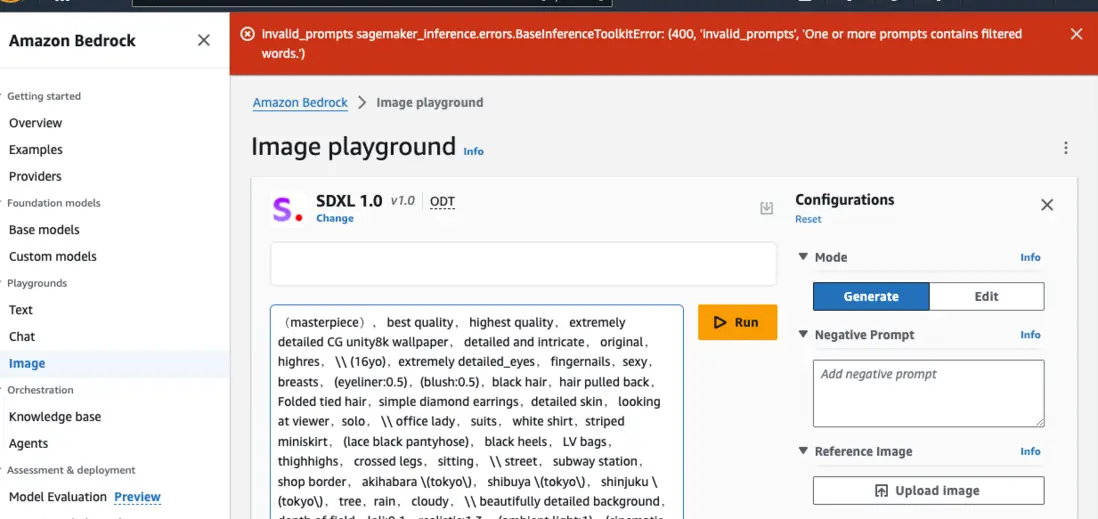The image size is (1098, 519).
Task: Close the Amazon Bedrock sidebar panel
Action: point(204,41)
